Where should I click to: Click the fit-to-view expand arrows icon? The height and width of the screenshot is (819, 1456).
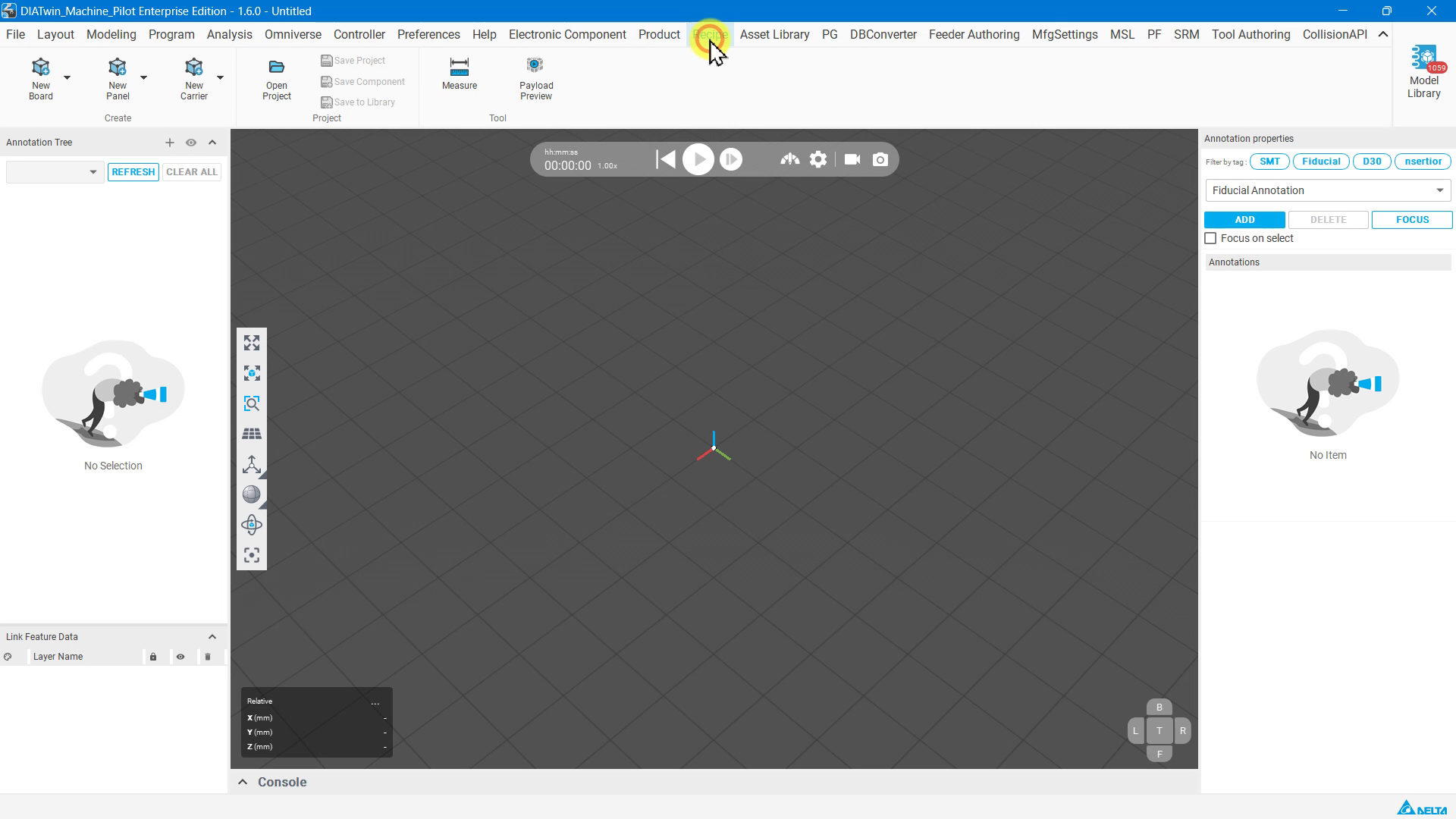point(252,344)
